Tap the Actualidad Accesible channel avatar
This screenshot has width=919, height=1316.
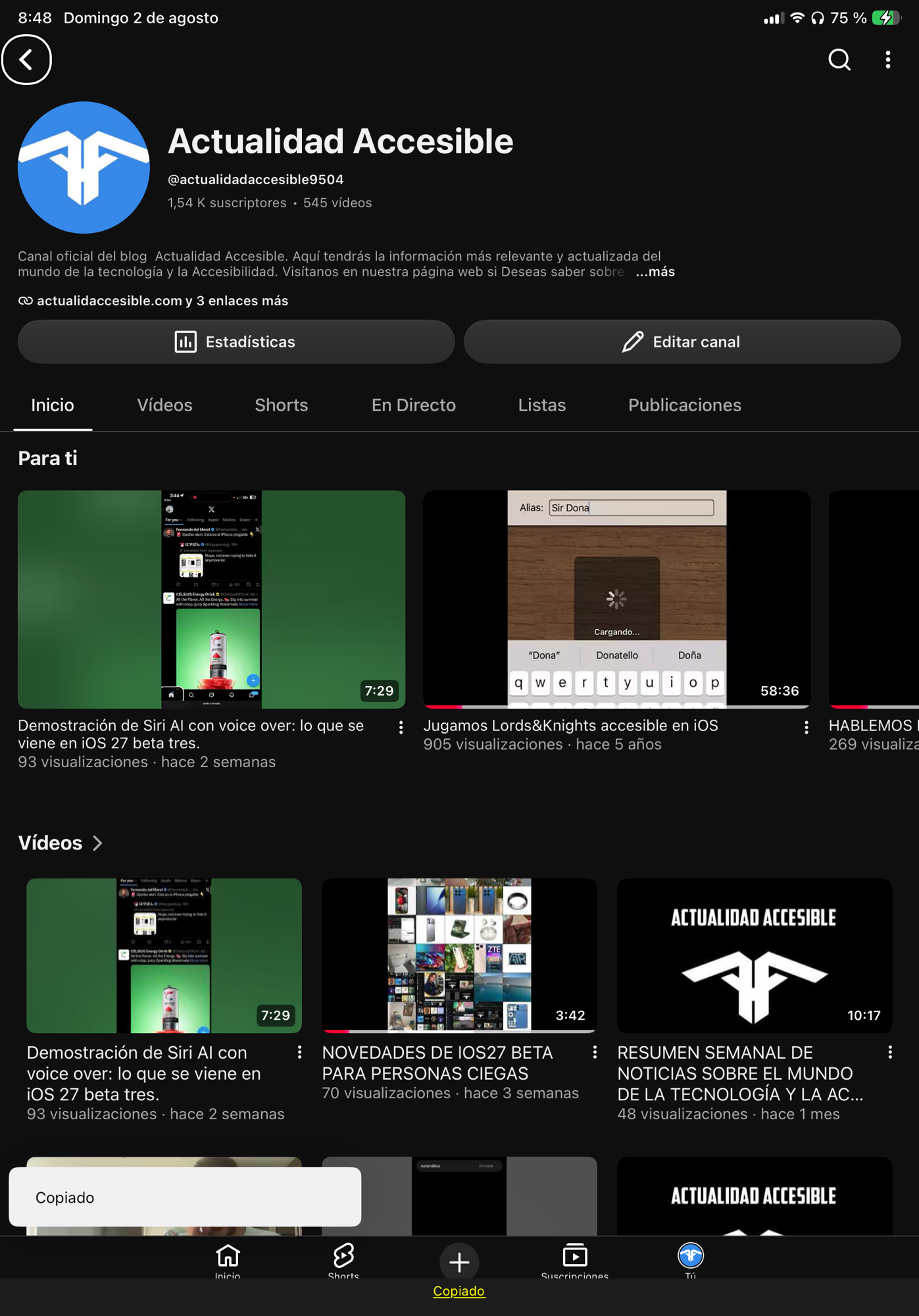(x=84, y=167)
